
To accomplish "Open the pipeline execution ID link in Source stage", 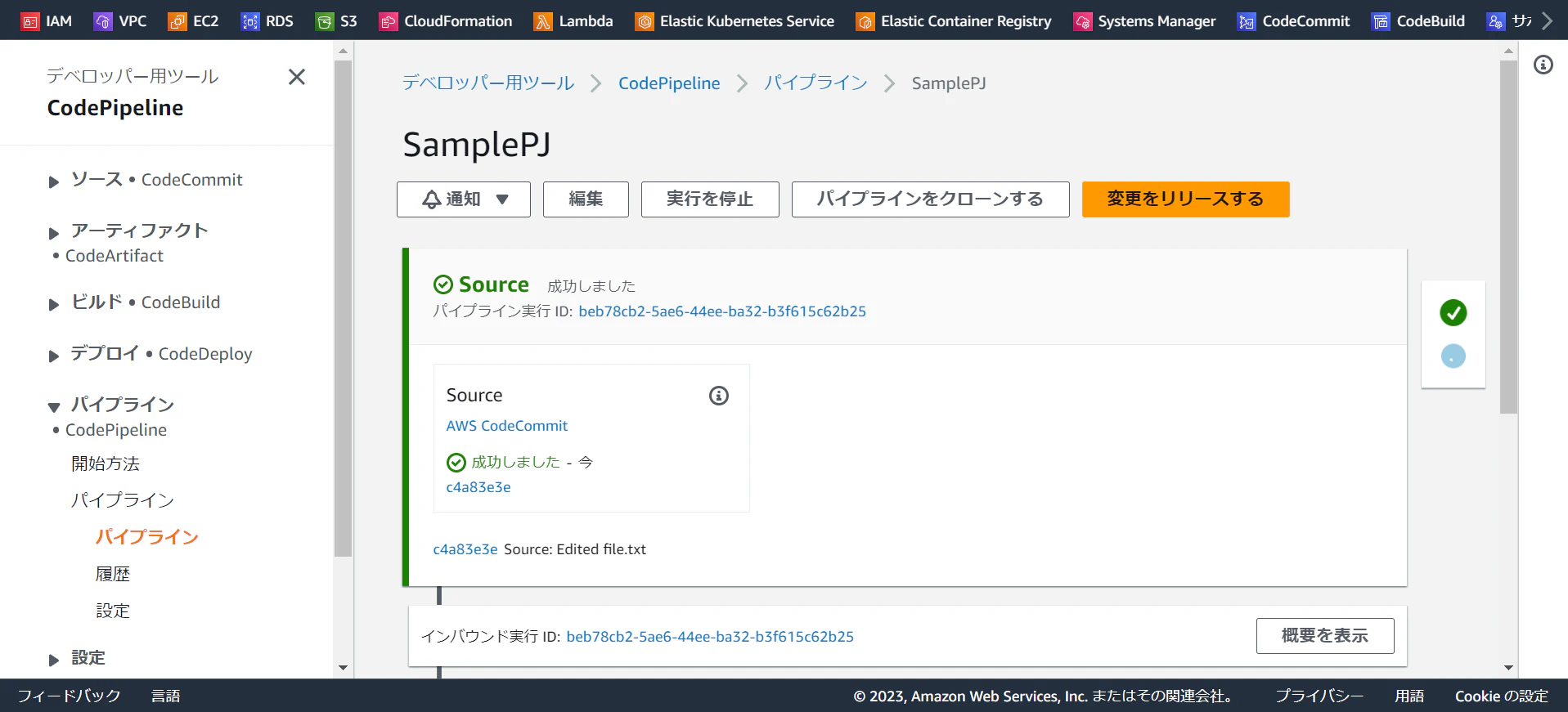I will pos(722,311).
